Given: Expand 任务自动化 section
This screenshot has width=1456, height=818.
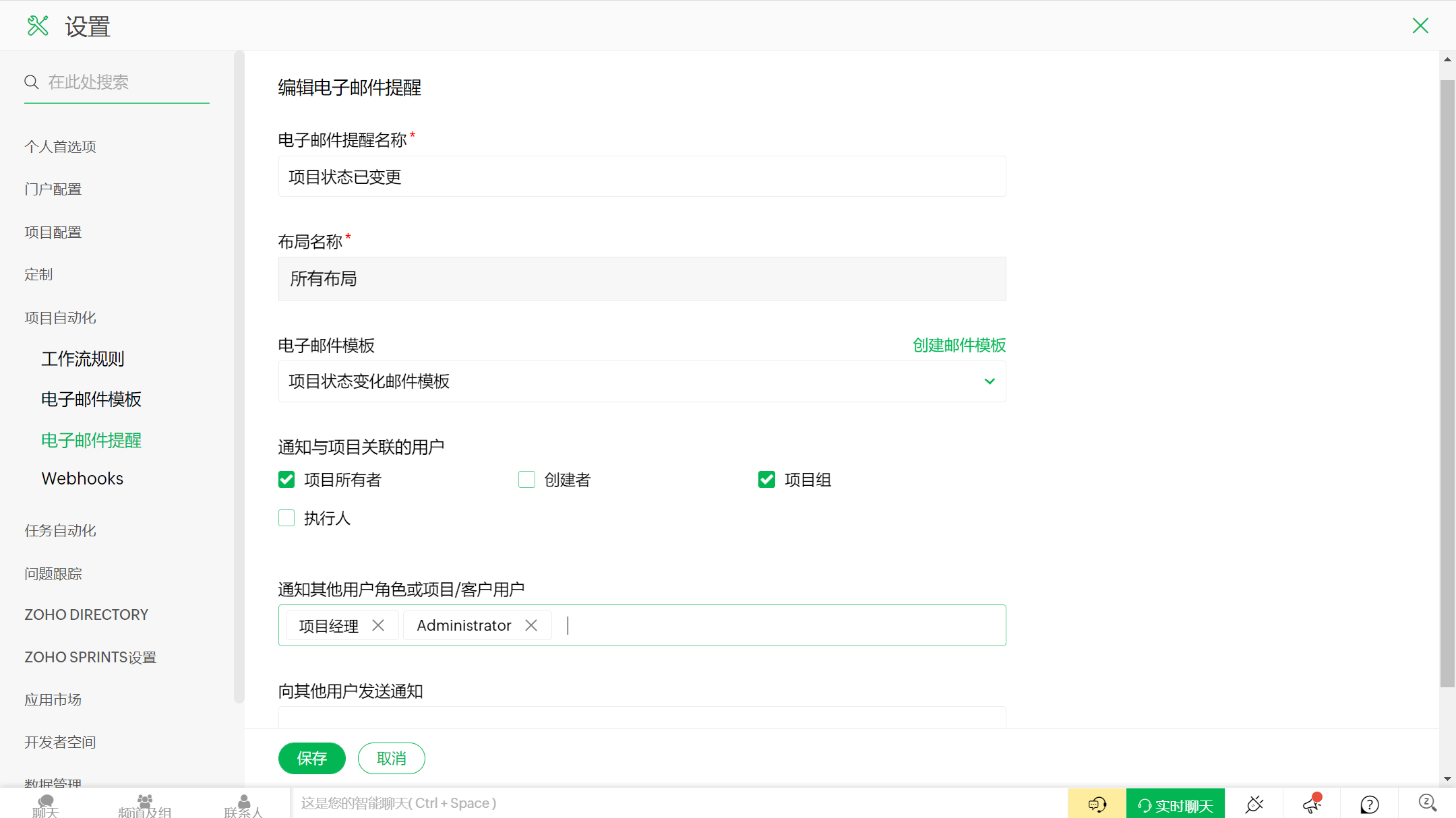Looking at the screenshot, I should tap(60, 531).
